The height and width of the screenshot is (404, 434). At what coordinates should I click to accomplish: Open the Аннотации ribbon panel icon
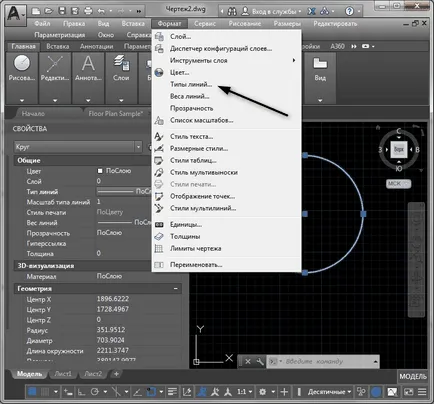[88, 63]
